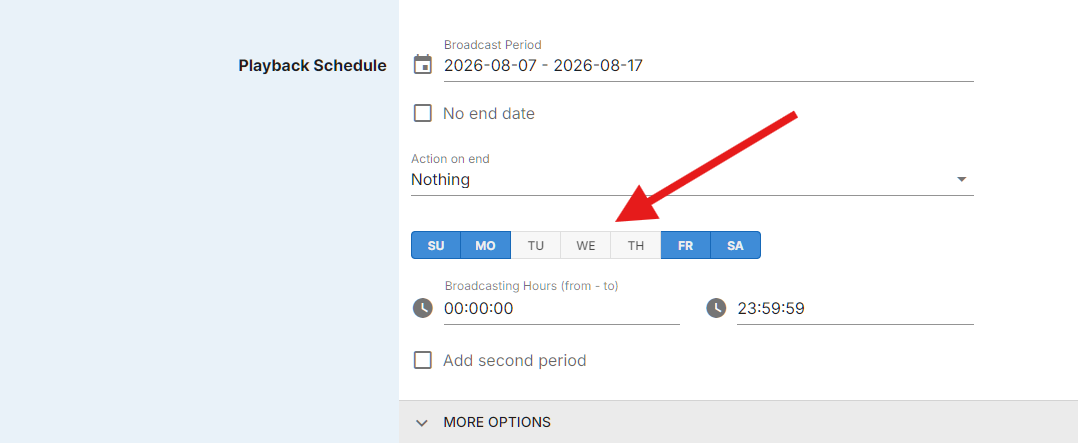Click the 00:00:00 start time field

562,308
